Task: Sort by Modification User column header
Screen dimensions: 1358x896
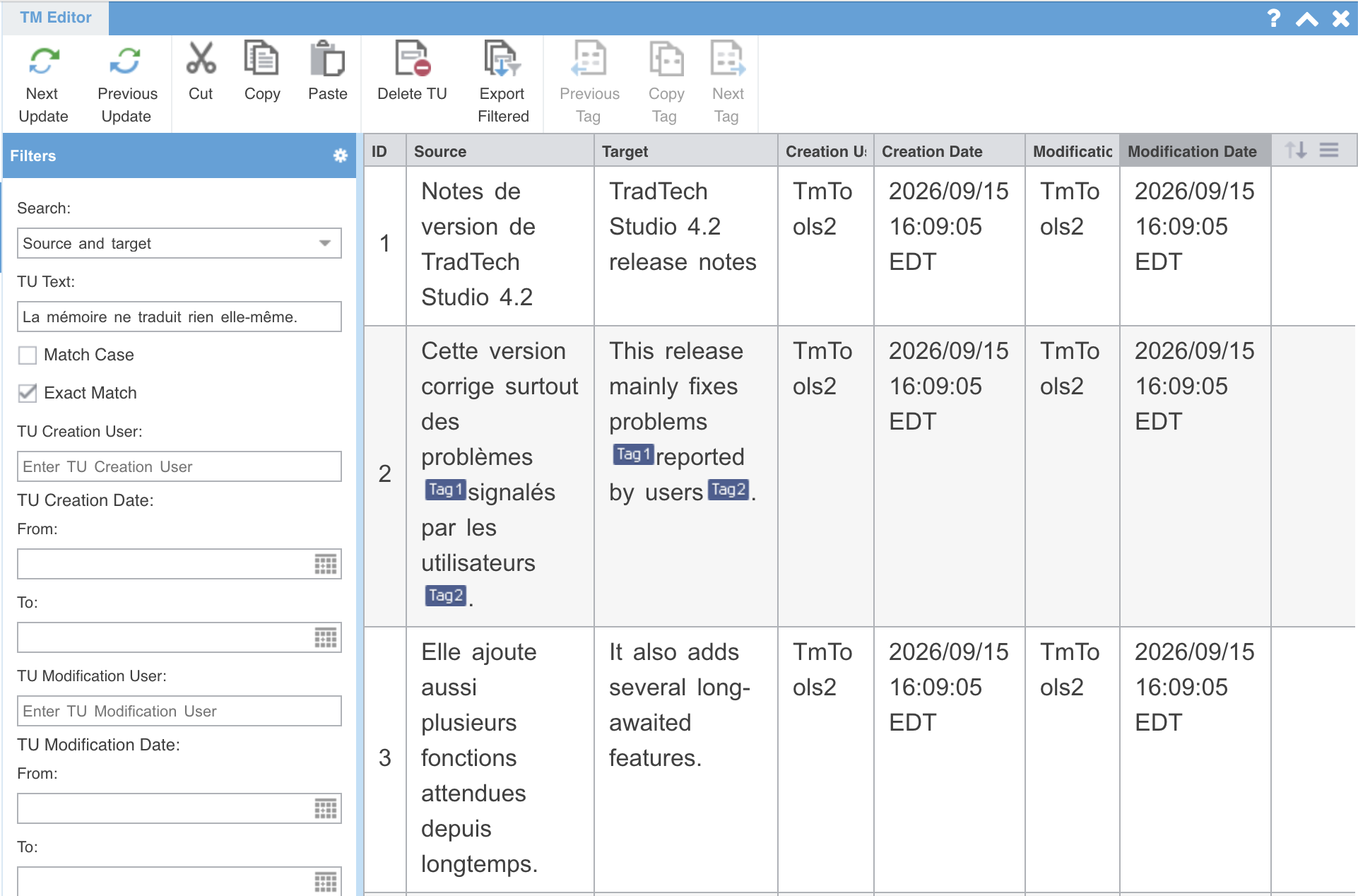Action: [x=1073, y=151]
